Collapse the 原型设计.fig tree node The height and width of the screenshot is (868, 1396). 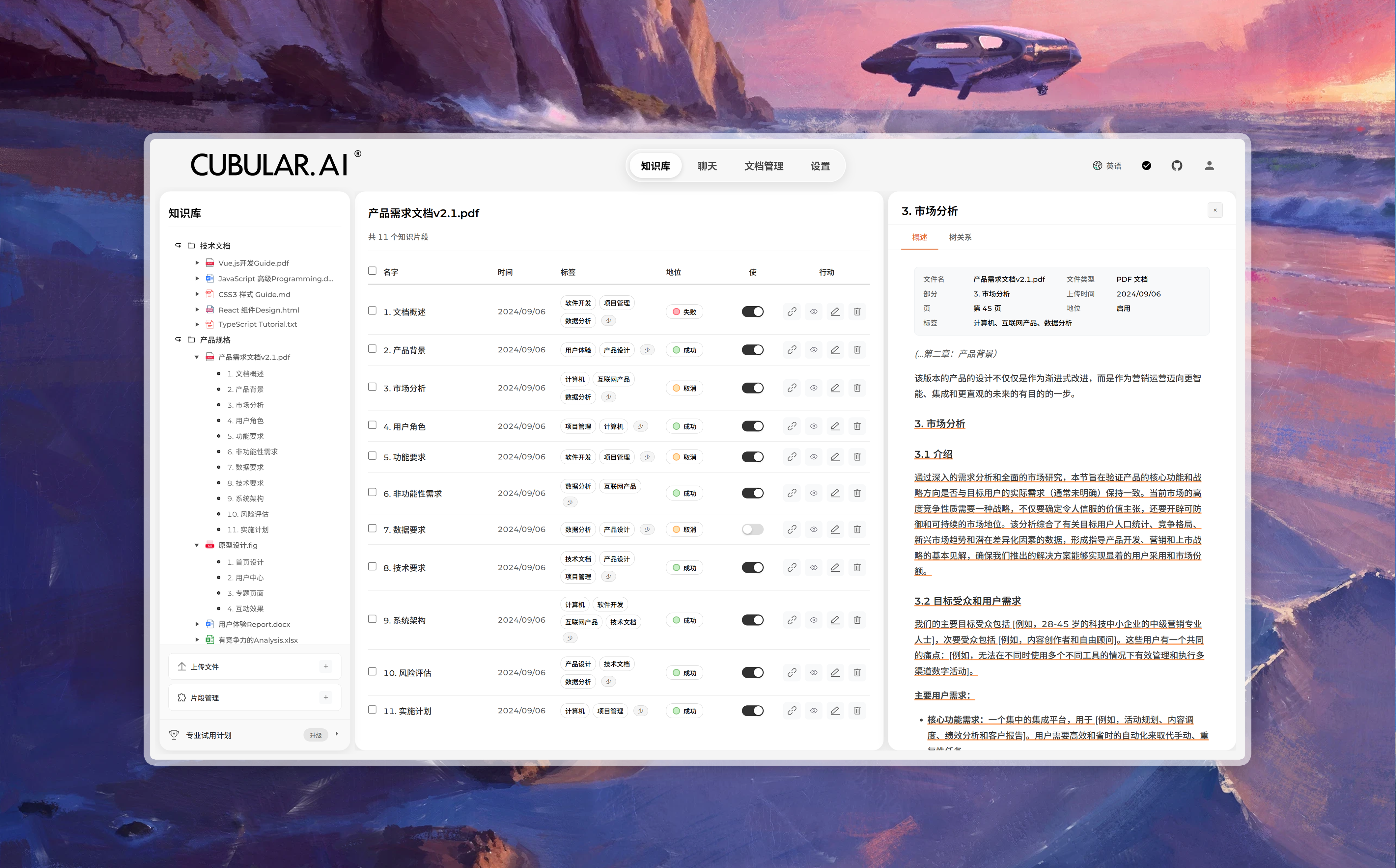click(197, 545)
